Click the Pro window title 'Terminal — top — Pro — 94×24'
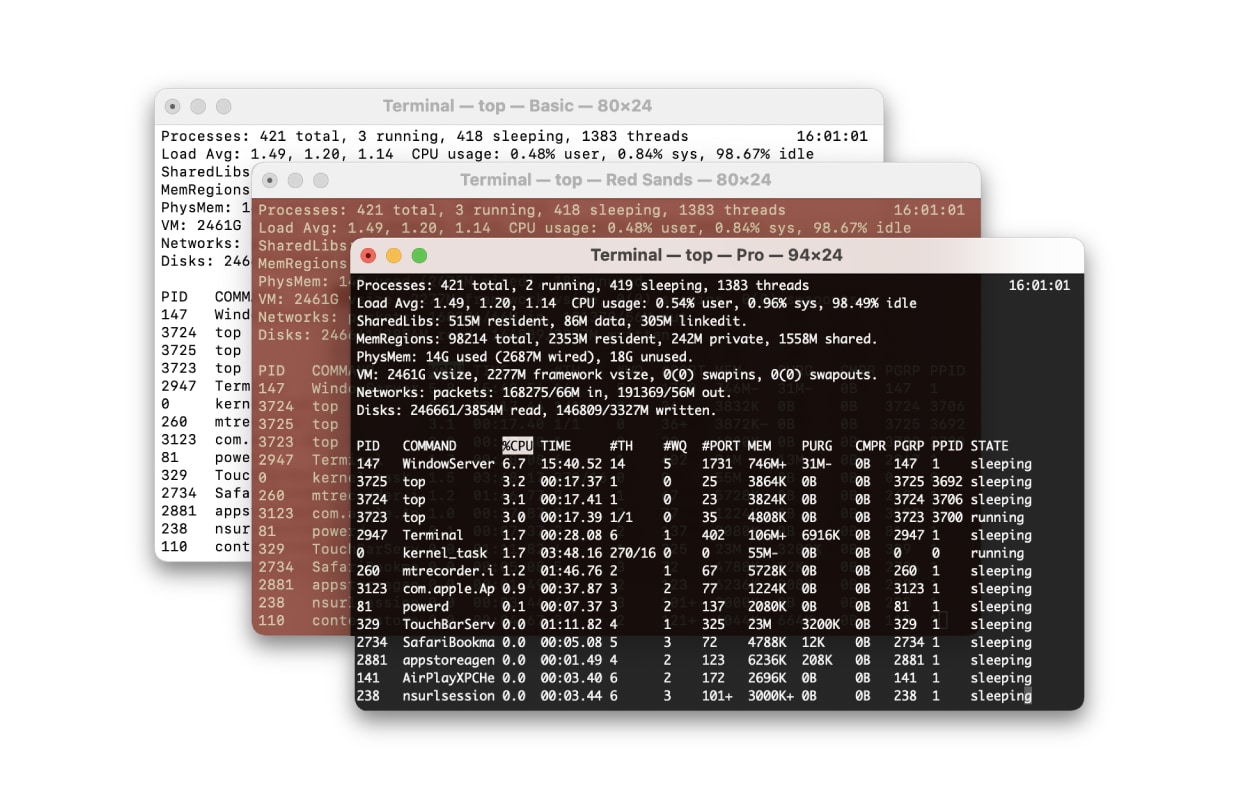The width and height of the screenshot is (1240, 800). [x=717, y=255]
